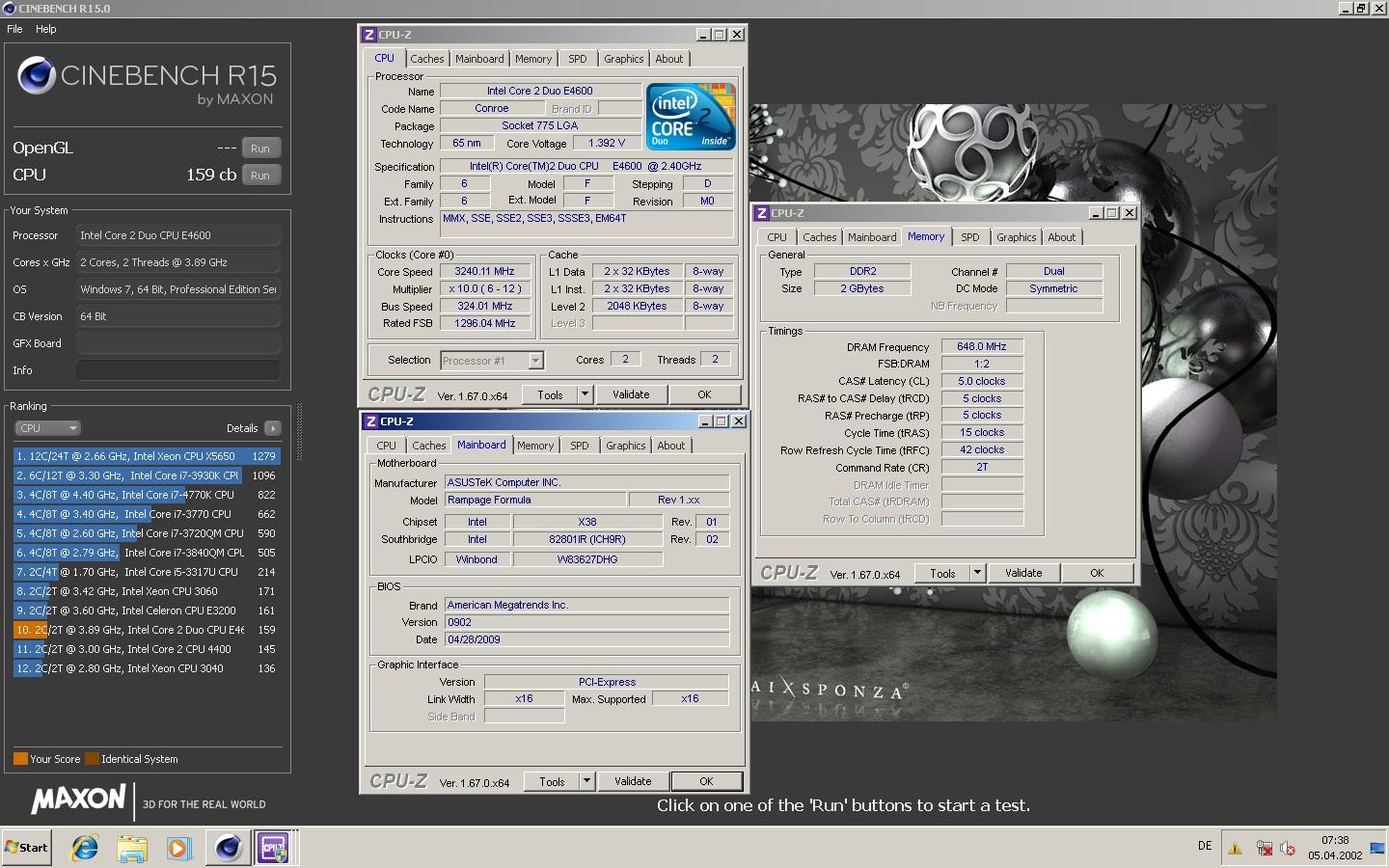Viewport: 1389px width, 868px height.
Task: Open CPU tab in Memory CPU-Z window
Action: coord(777,237)
